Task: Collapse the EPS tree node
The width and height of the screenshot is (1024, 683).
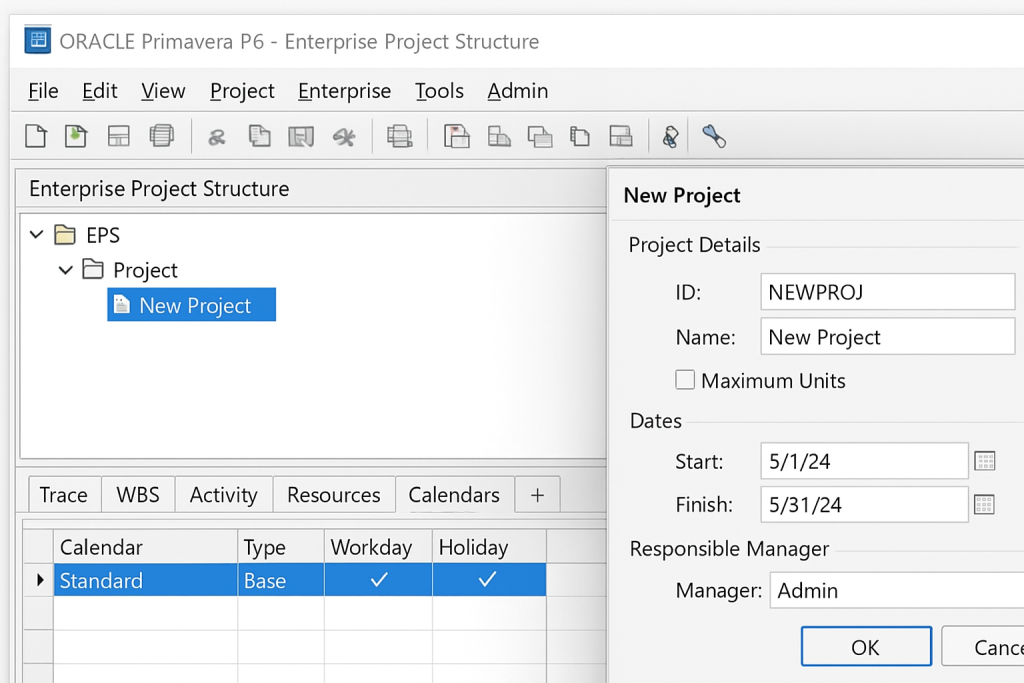Action: pyautogui.click(x=37, y=234)
